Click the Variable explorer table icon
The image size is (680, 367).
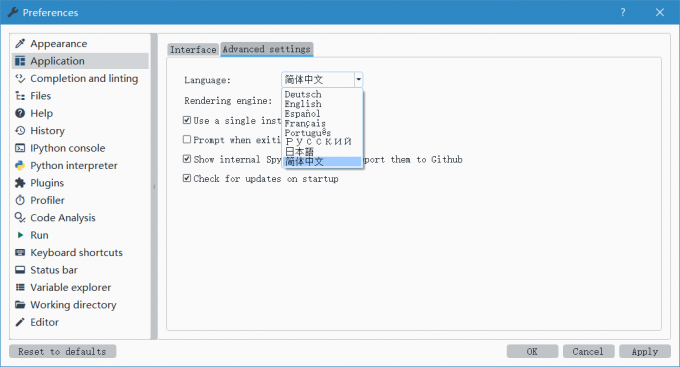(x=20, y=287)
